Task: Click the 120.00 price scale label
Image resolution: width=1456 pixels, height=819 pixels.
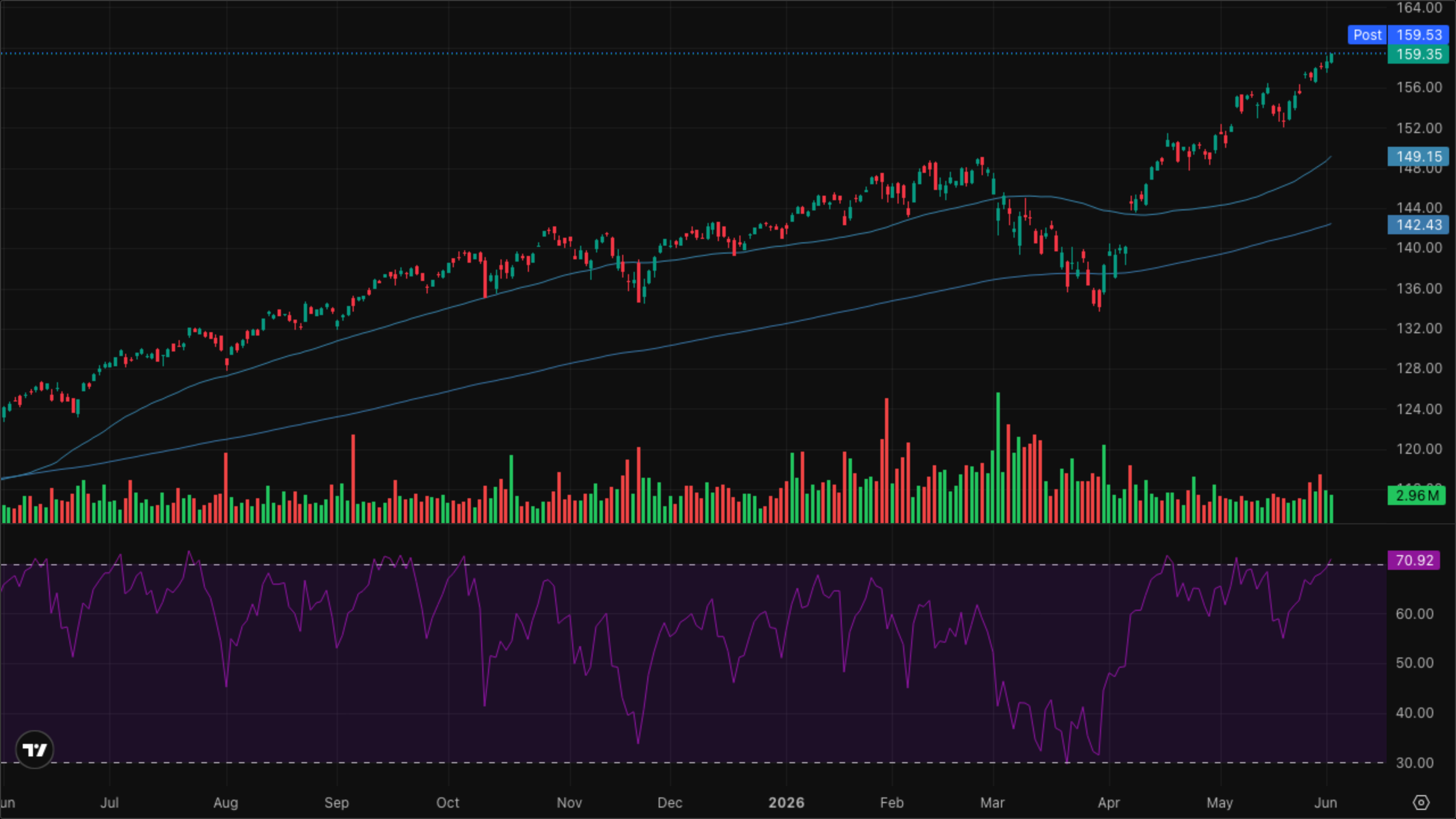Action: 1419,449
